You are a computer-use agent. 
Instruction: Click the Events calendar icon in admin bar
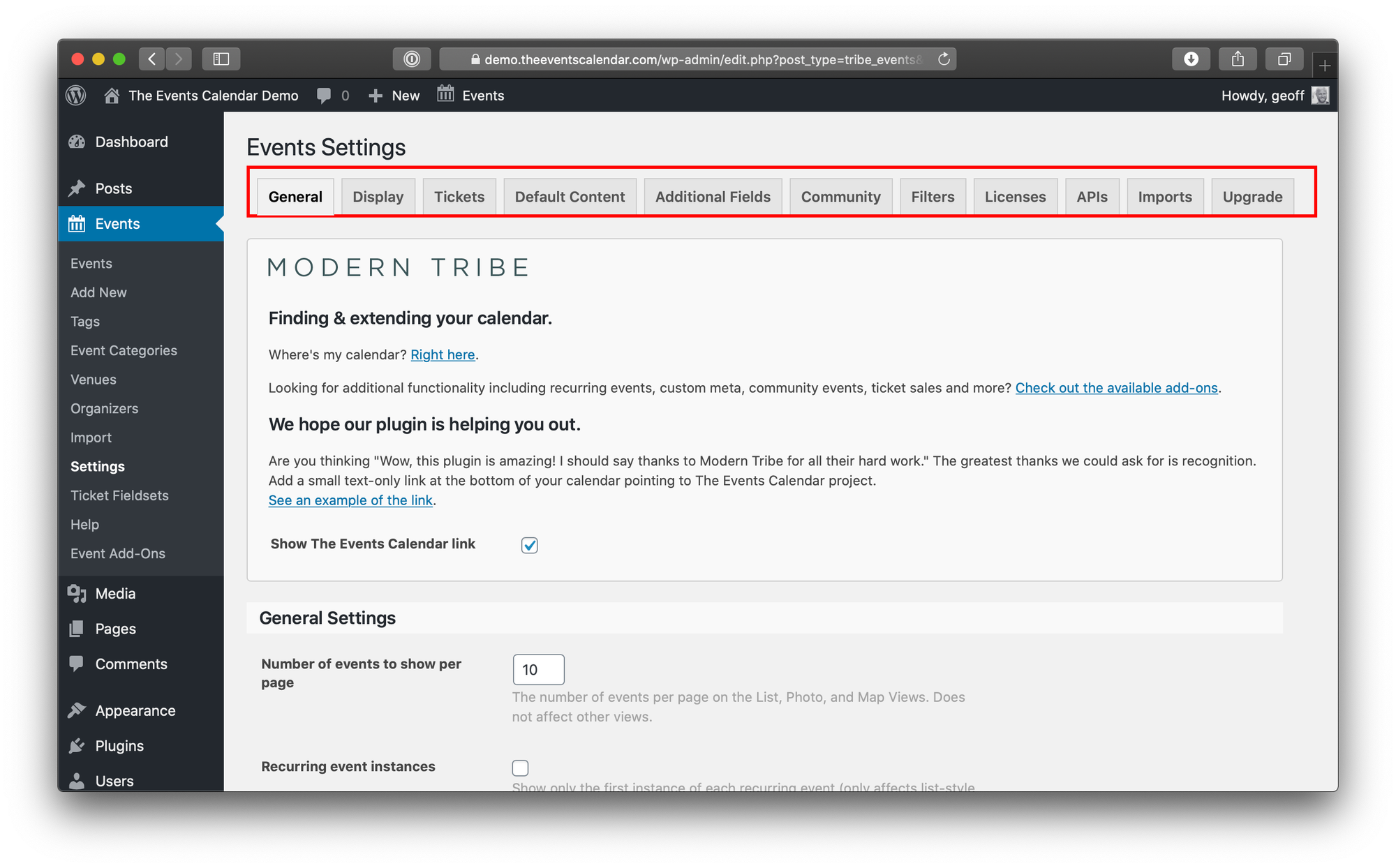(x=445, y=94)
